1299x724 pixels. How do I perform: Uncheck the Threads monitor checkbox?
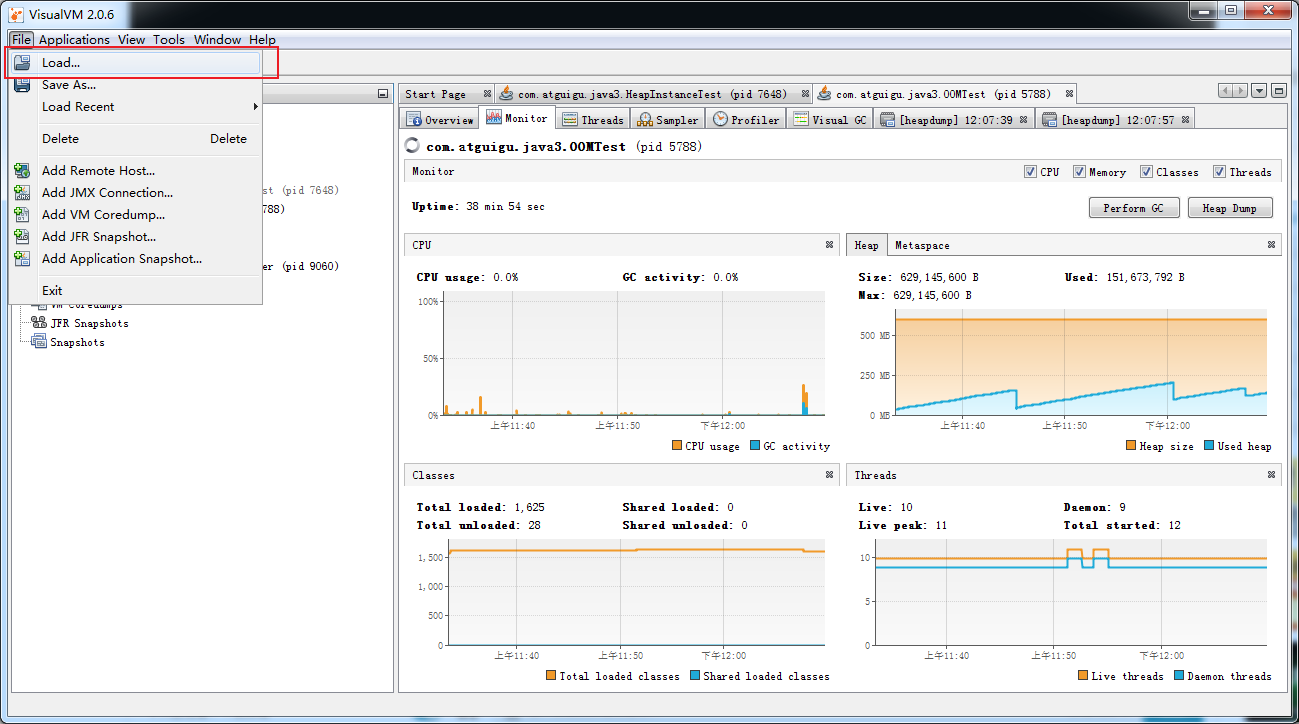pyautogui.click(x=1219, y=172)
